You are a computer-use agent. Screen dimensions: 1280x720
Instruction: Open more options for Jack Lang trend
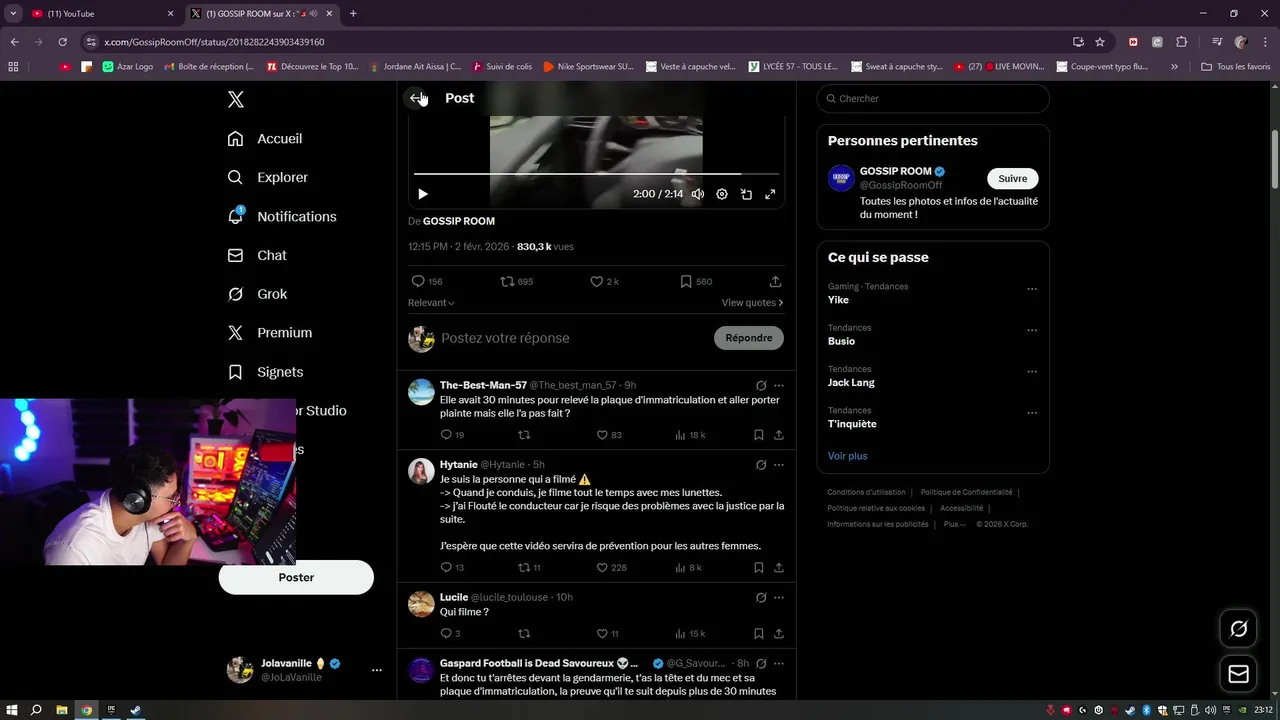[1032, 372]
